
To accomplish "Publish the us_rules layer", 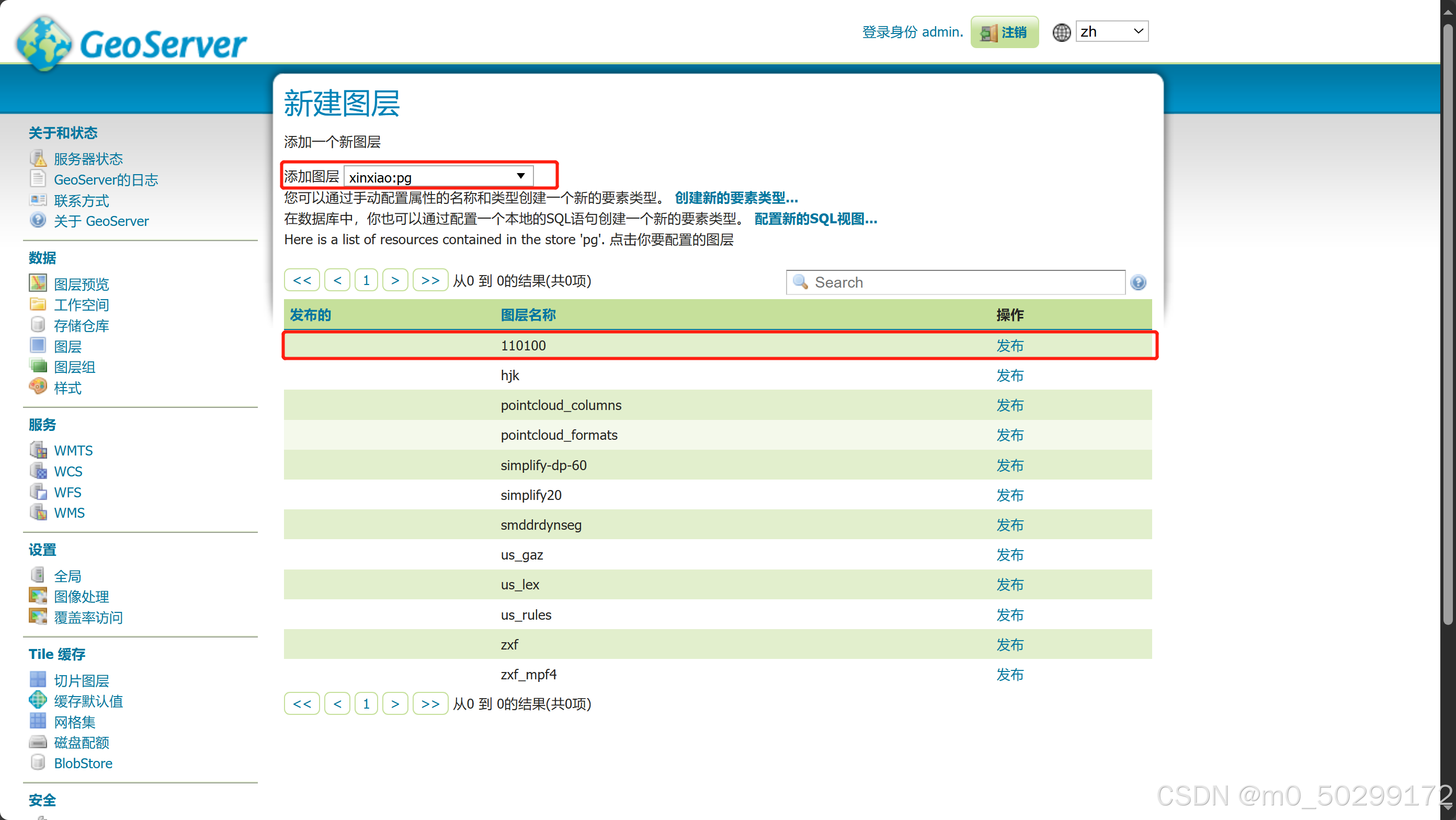I will tap(1009, 615).
